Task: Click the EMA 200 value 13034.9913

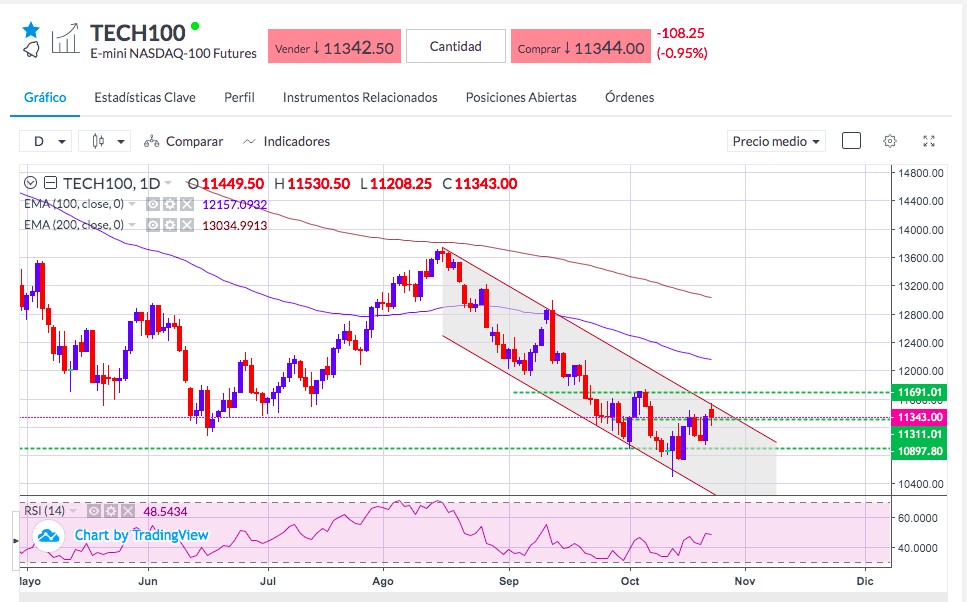Action: coord(234,226)
